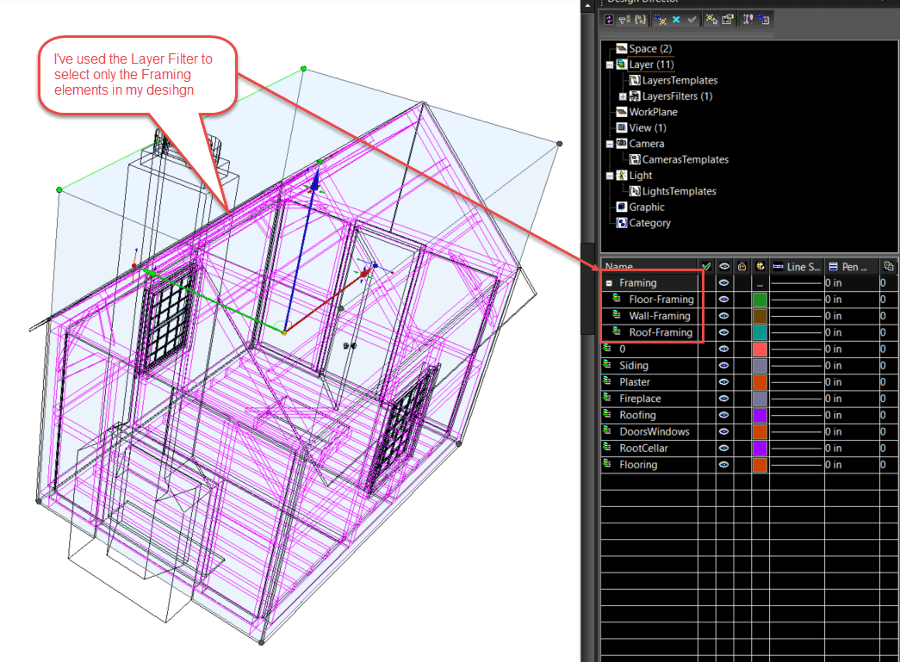Click the pen width cell of Plaster
The width and height of the screenshot is (900, 662).
click(x=852, y=382)
